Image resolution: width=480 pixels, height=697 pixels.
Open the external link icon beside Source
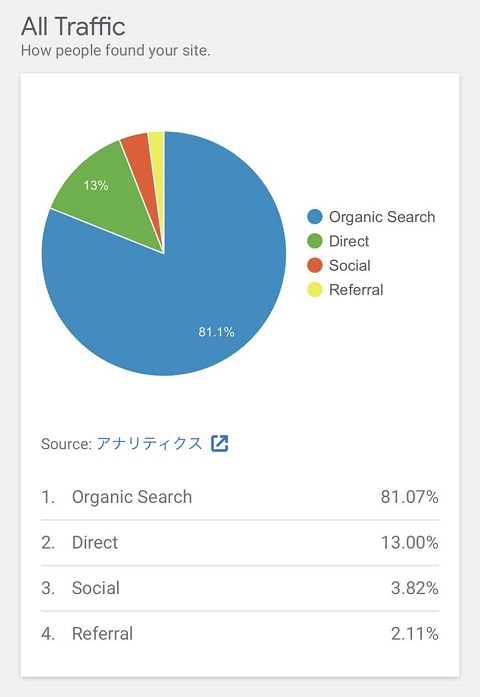coord(220,443)
